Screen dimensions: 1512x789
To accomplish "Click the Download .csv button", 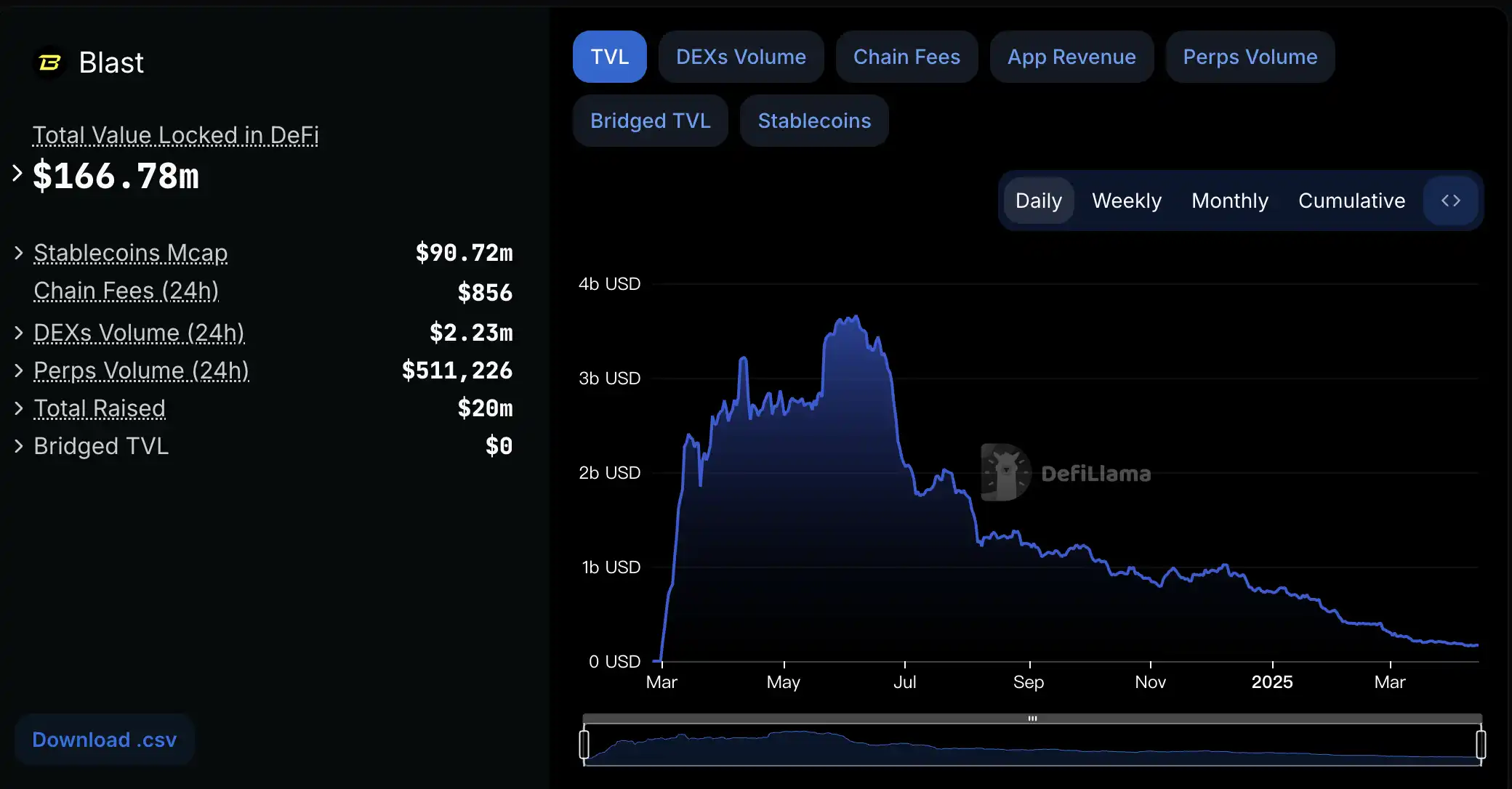I will 104,739.
